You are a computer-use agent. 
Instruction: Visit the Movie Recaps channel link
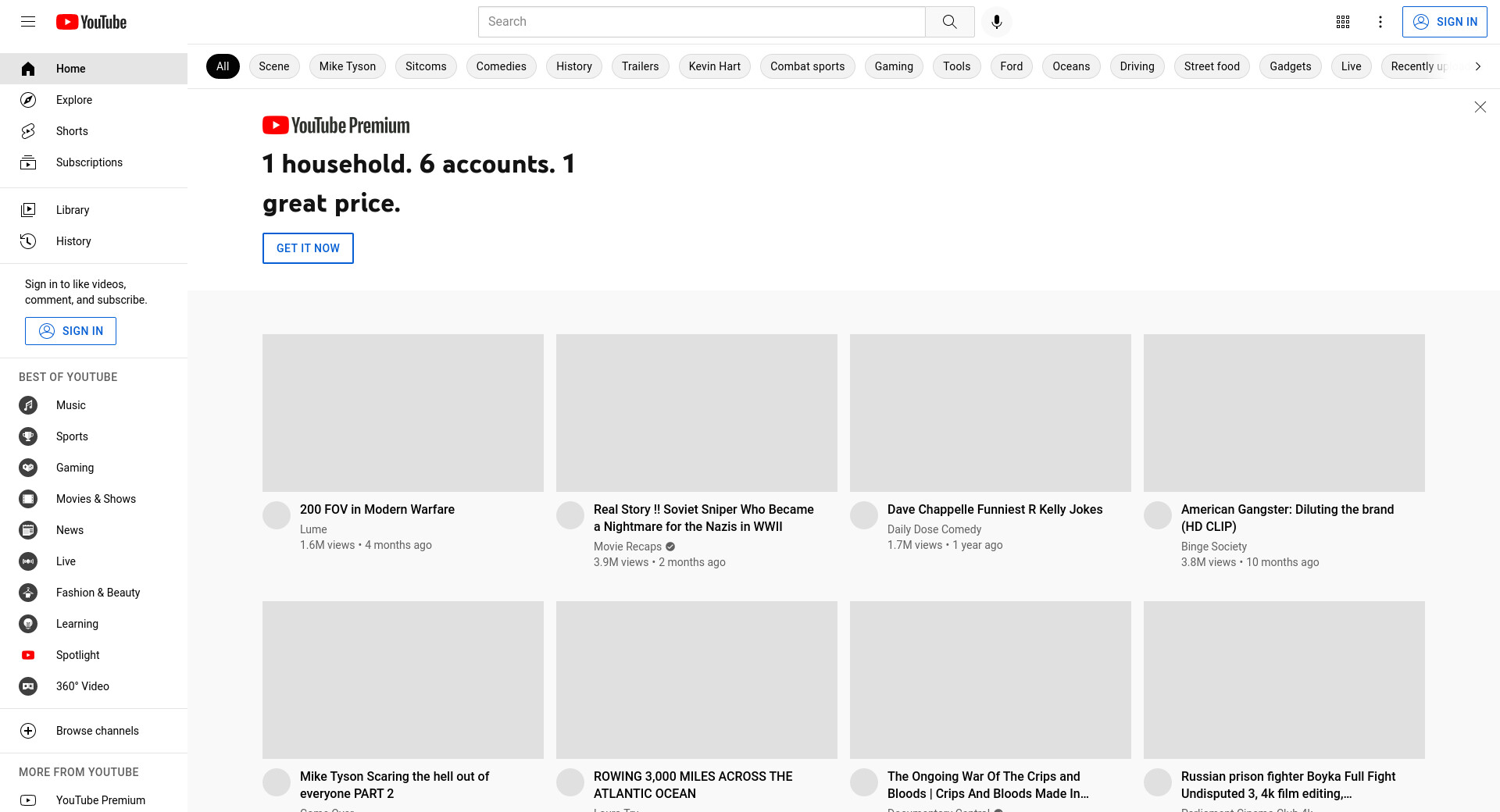[627, 547]
